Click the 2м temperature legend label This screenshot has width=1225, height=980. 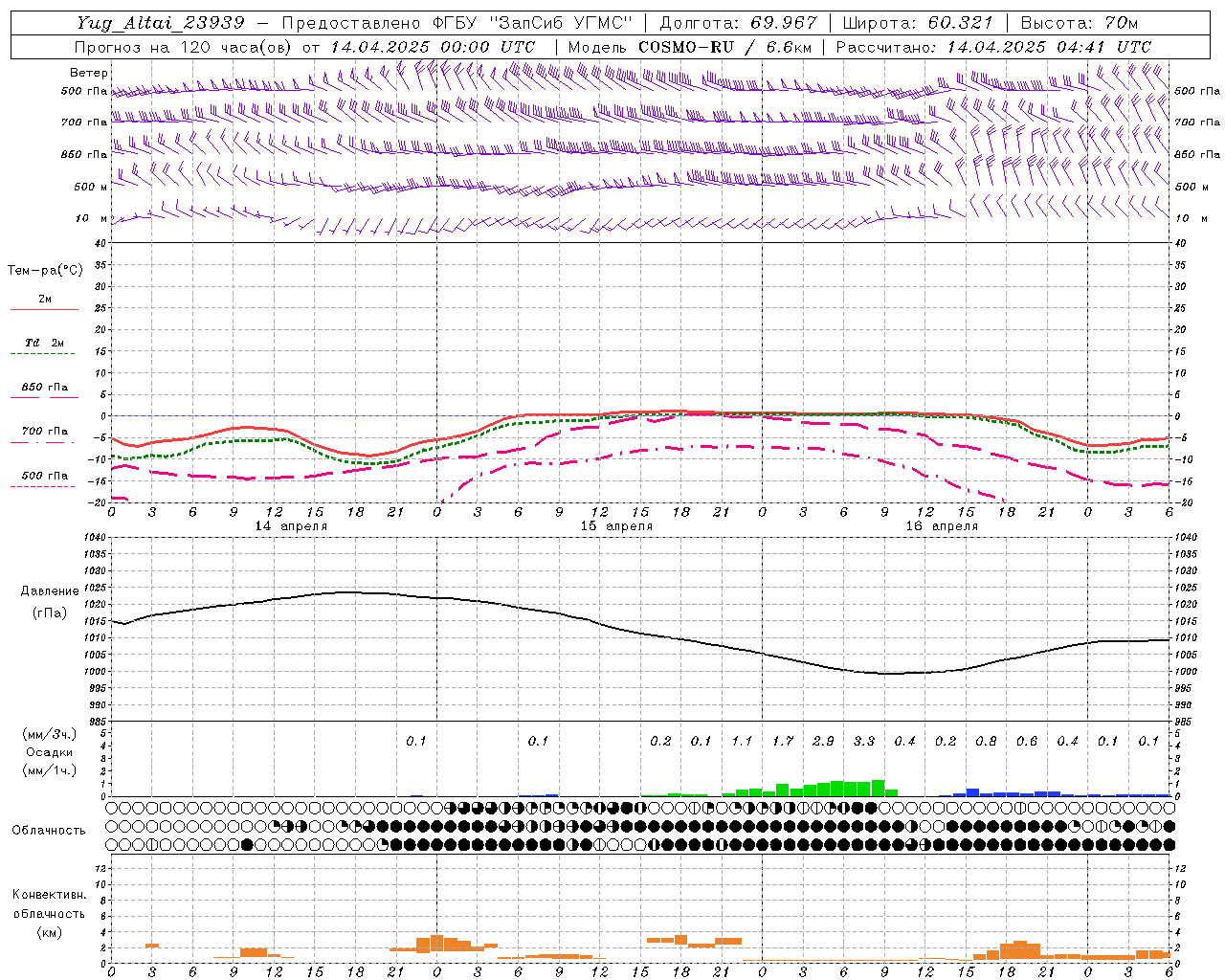tap(45, 299)
